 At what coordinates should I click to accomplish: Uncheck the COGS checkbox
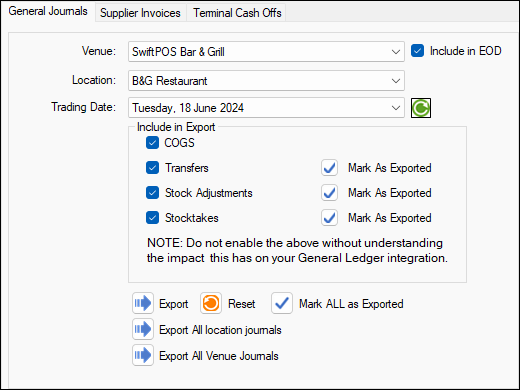152,143
